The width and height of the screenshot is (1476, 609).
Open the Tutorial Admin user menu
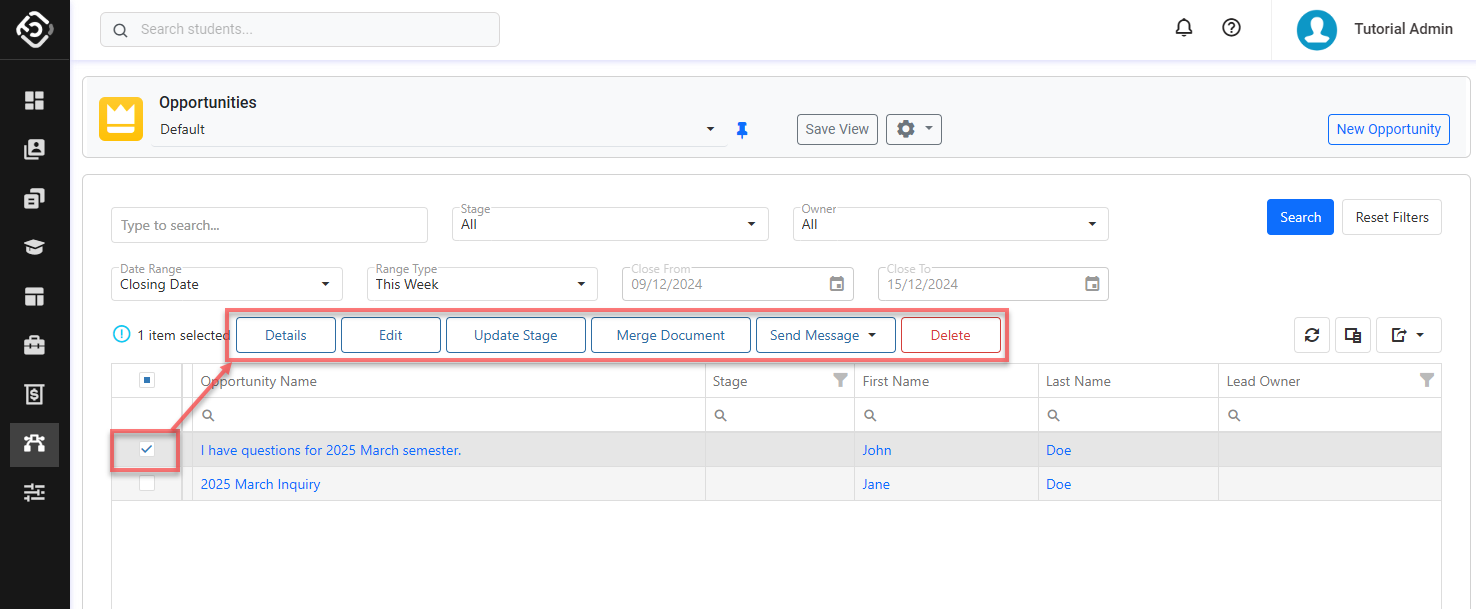click(1375, 29)
